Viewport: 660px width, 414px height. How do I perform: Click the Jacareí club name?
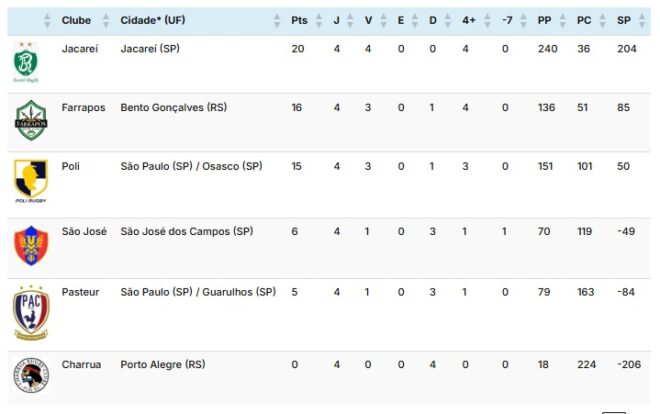pos(80,48)
